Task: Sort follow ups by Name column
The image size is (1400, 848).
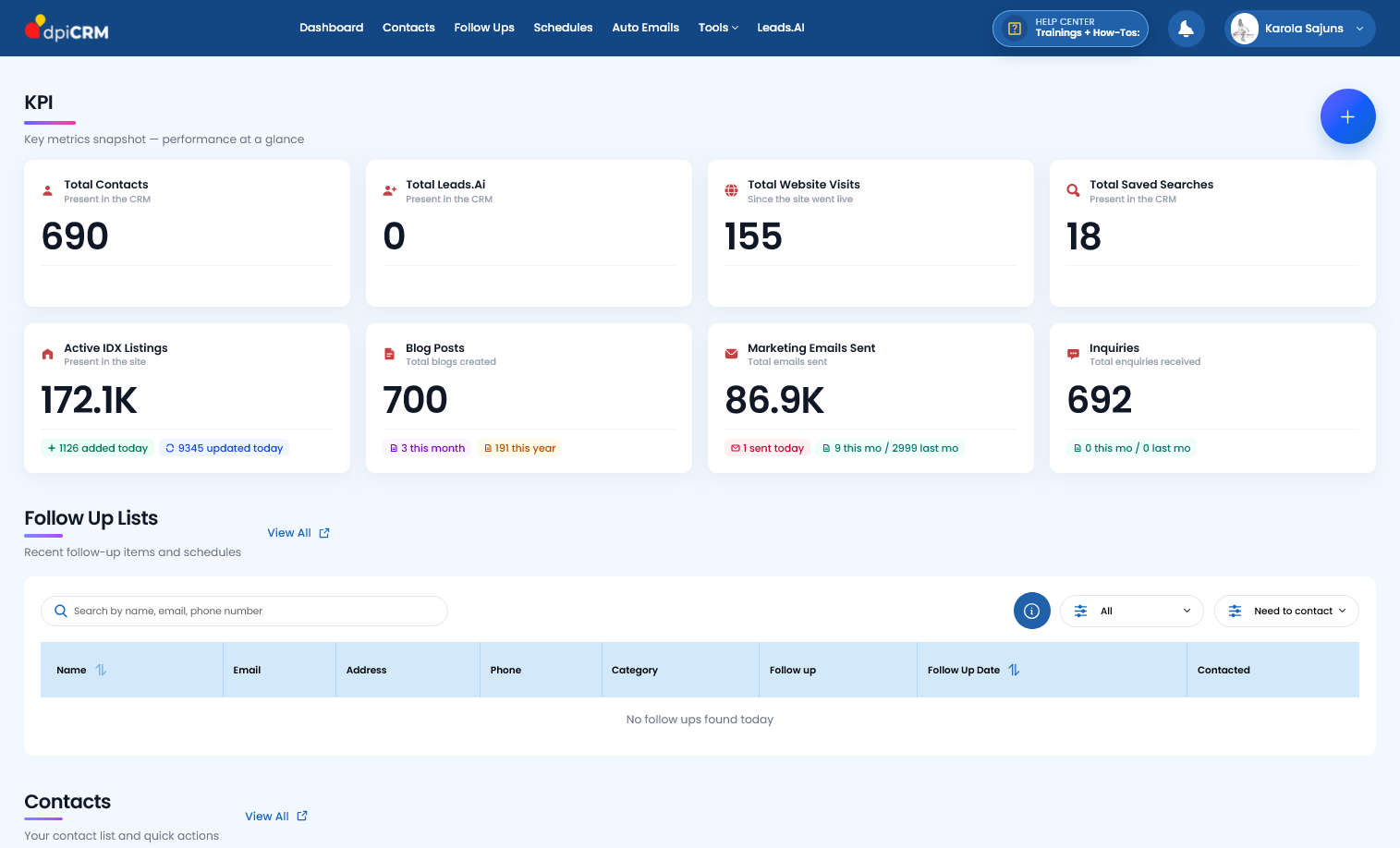Action: tap(101, 670)
